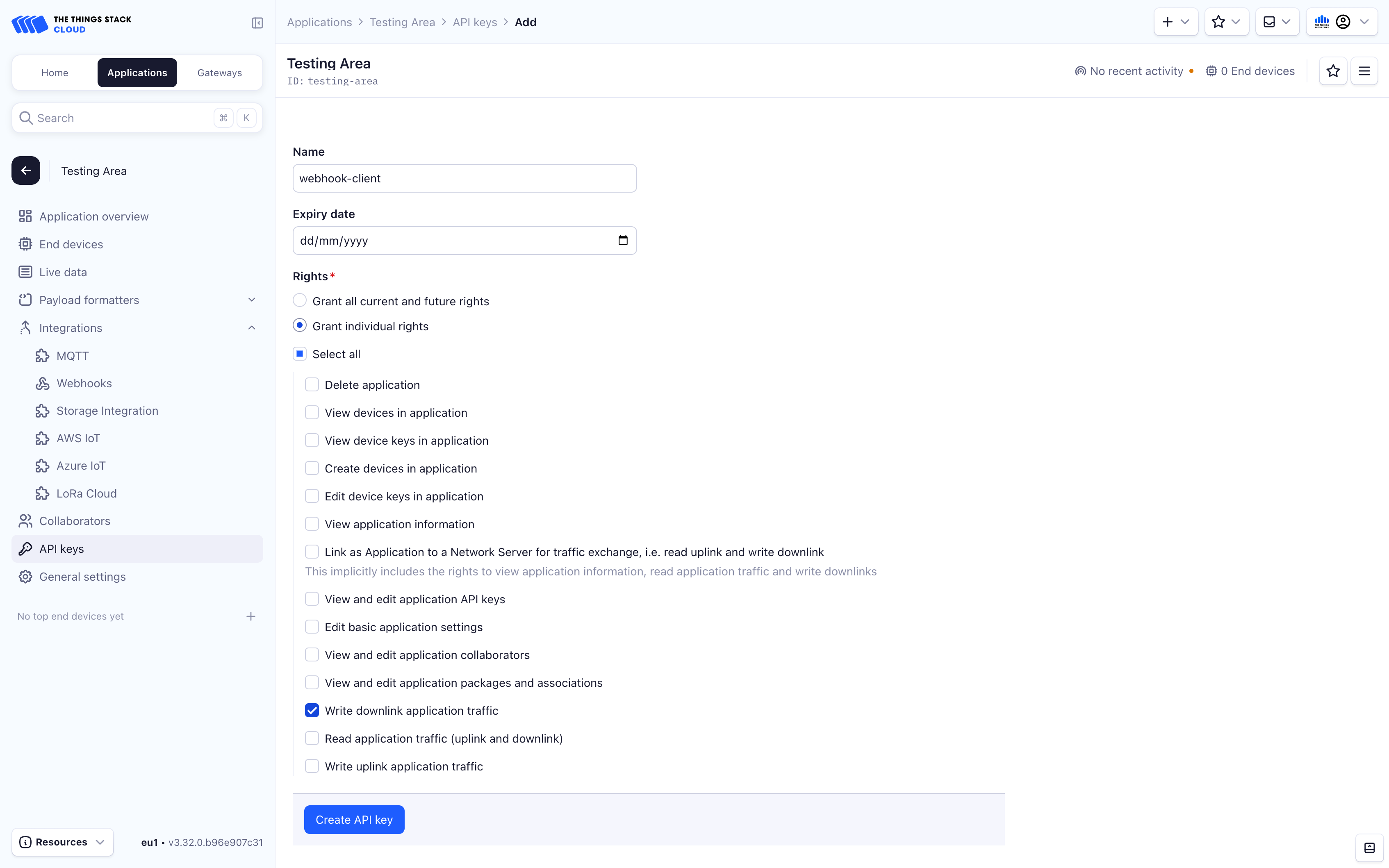Collapse the sidebar panel
Image resolution: width=1389 pixels, height=868 pixels.
(x=257, y=23)
